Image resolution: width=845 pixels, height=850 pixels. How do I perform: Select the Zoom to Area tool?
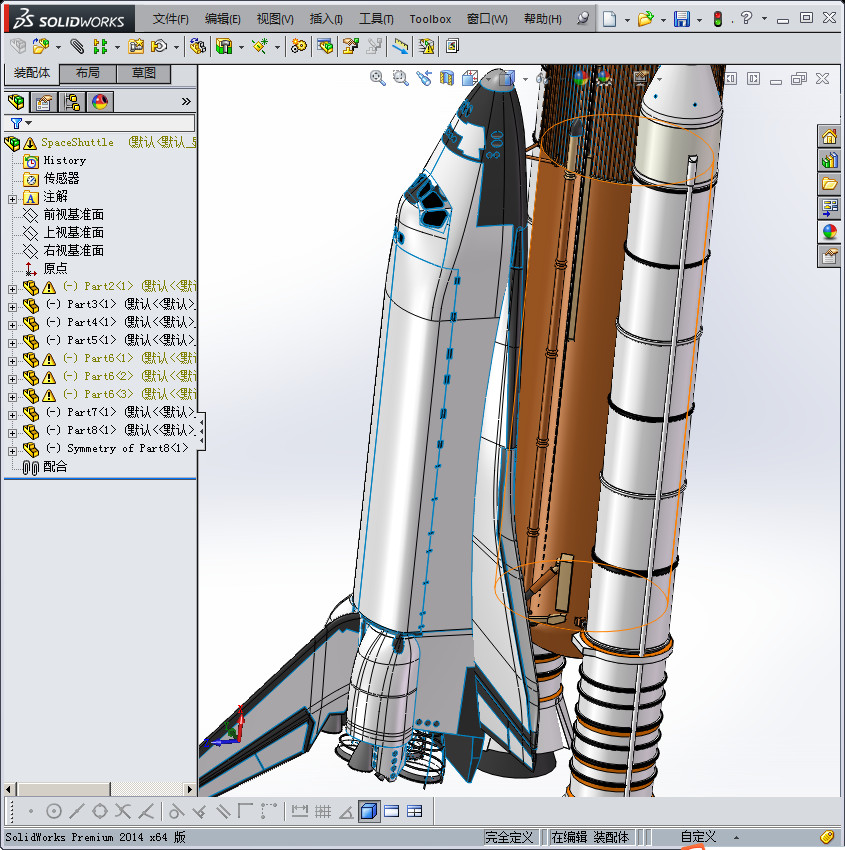[x=401, y=78]
